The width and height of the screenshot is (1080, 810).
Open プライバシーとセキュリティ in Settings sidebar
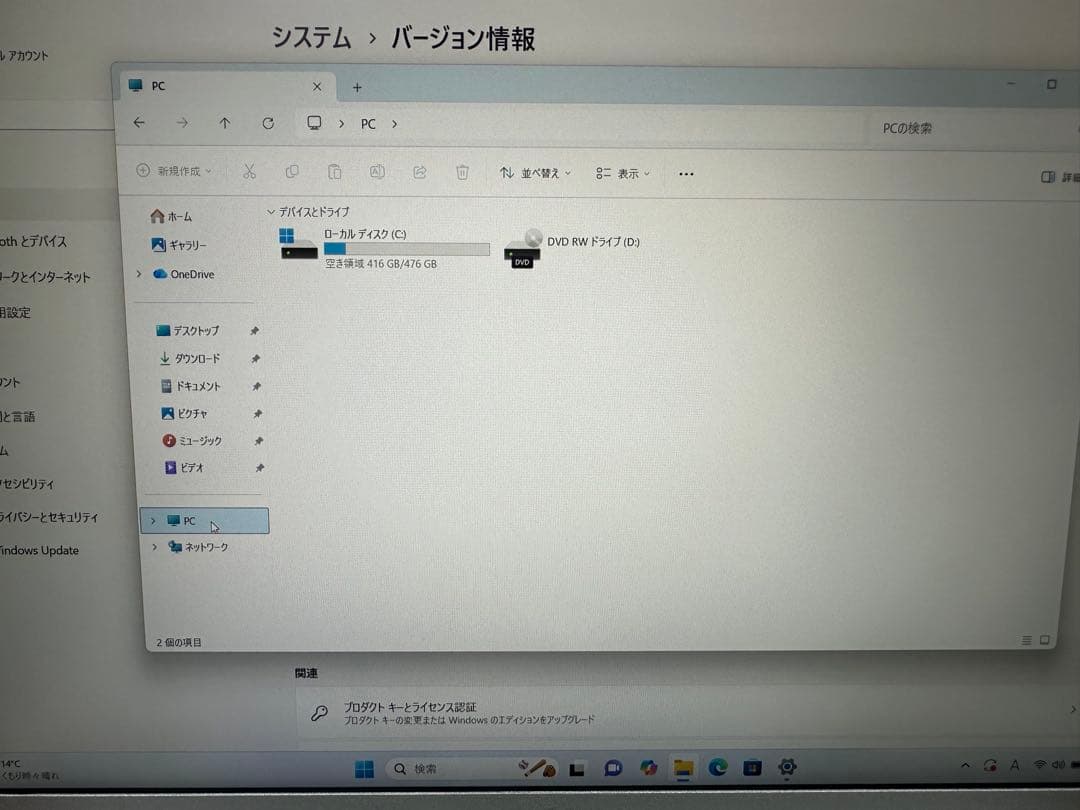(49, 517)
